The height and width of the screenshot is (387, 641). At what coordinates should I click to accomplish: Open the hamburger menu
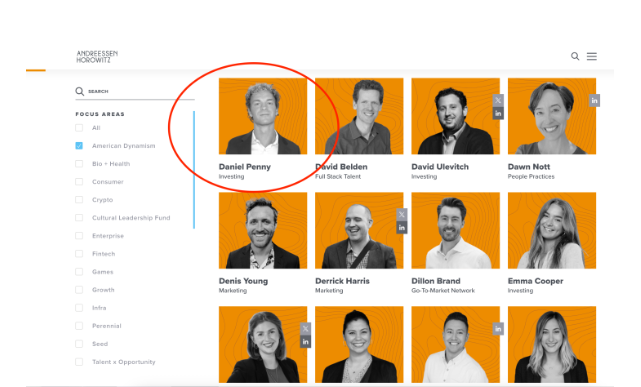coord(592,56)
